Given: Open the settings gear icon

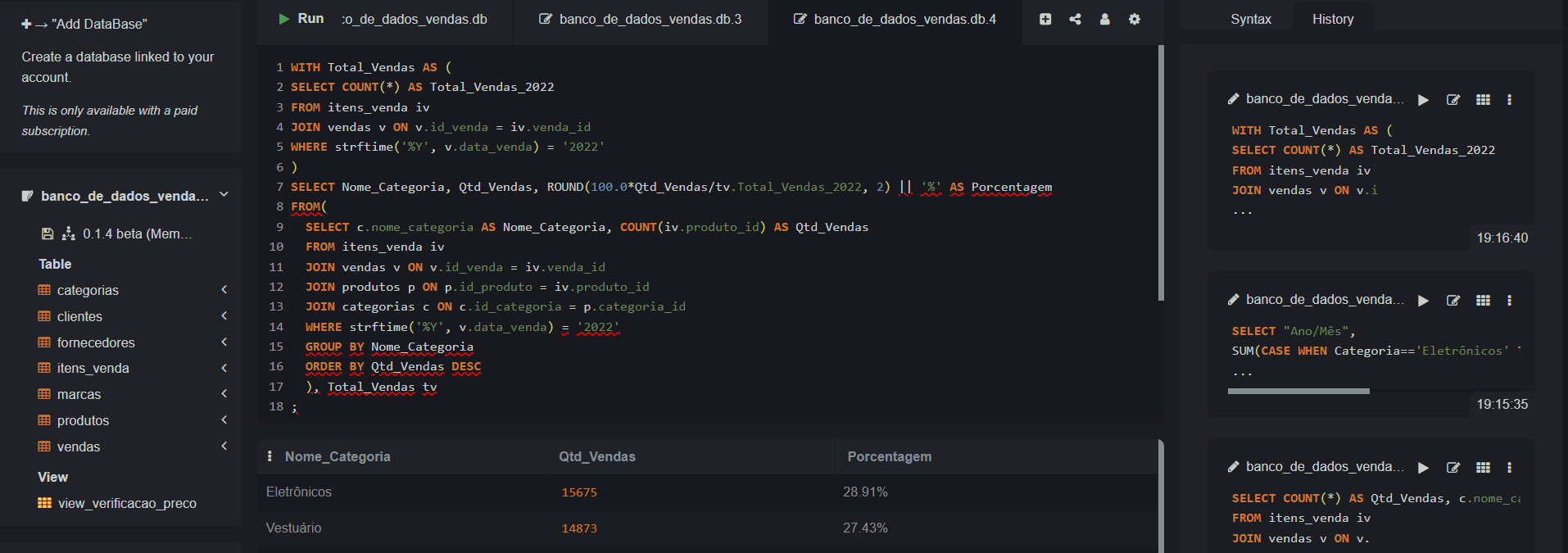Looking at the screenshot, I should pyautogui.click(x=1134, y=19).
